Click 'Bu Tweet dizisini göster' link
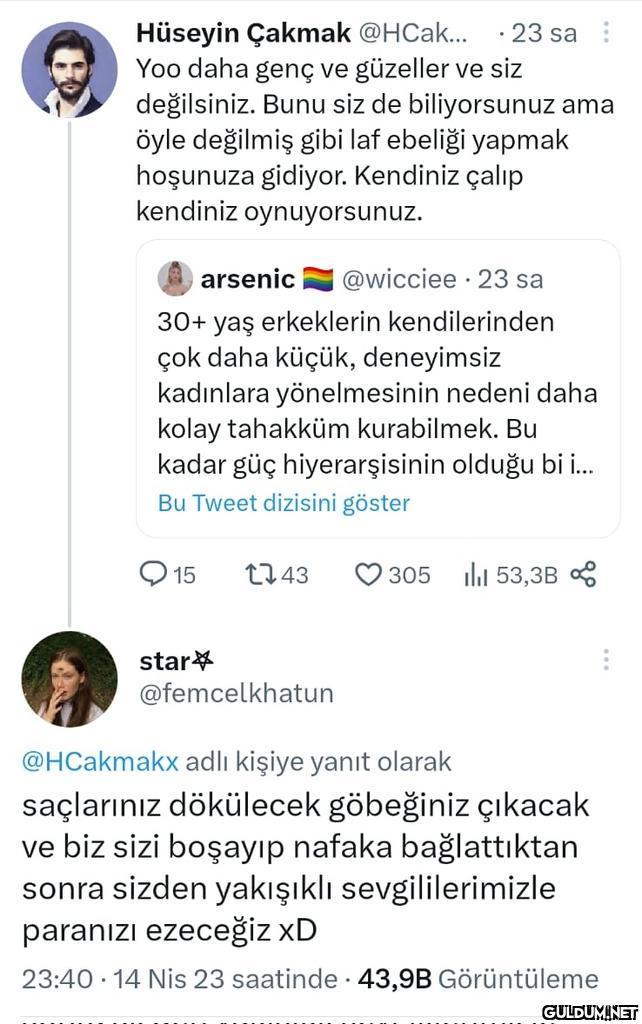This screenshot has width=642, height=1024. 284,502
